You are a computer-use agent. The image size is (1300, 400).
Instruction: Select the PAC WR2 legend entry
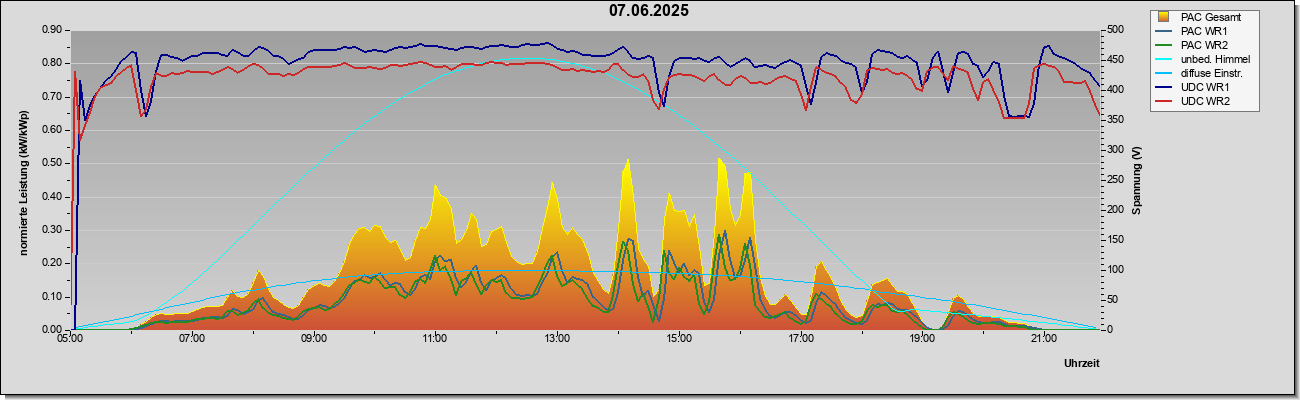click(x=1204, y=45)
